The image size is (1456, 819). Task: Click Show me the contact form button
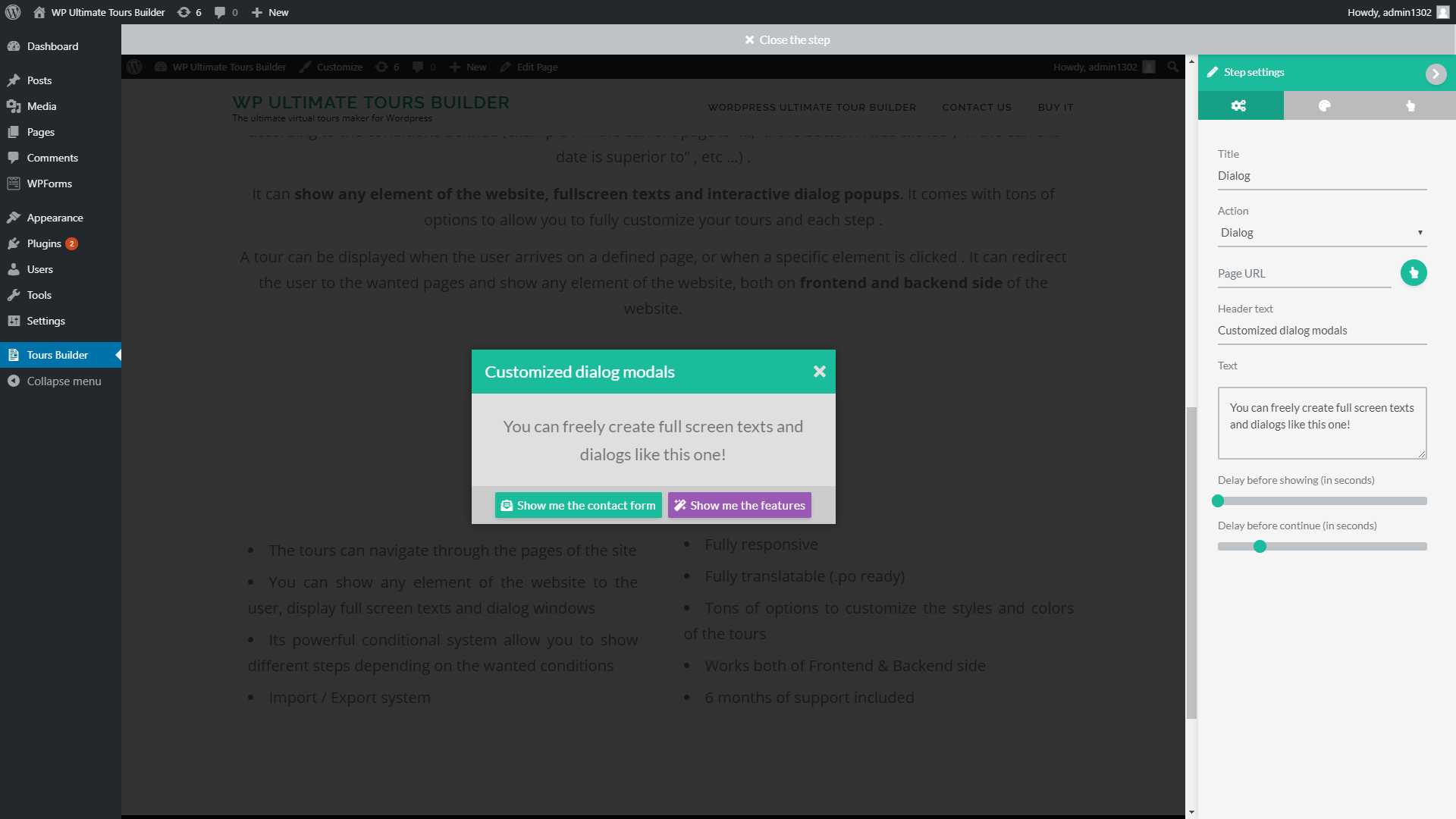(x=578, y=506)
